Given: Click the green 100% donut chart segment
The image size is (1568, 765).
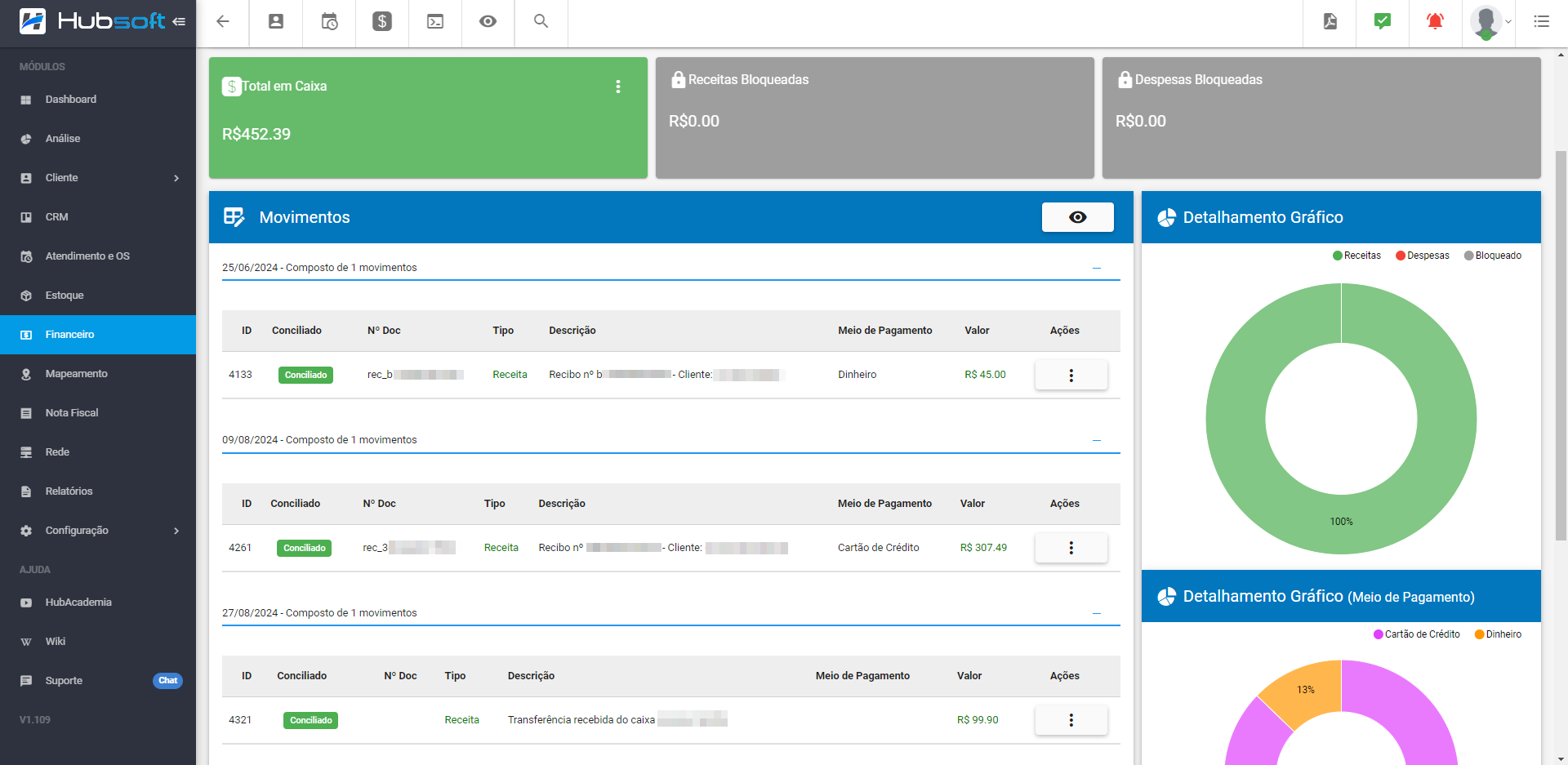Looking at the screenshot, I should (x=1341, y=522).
